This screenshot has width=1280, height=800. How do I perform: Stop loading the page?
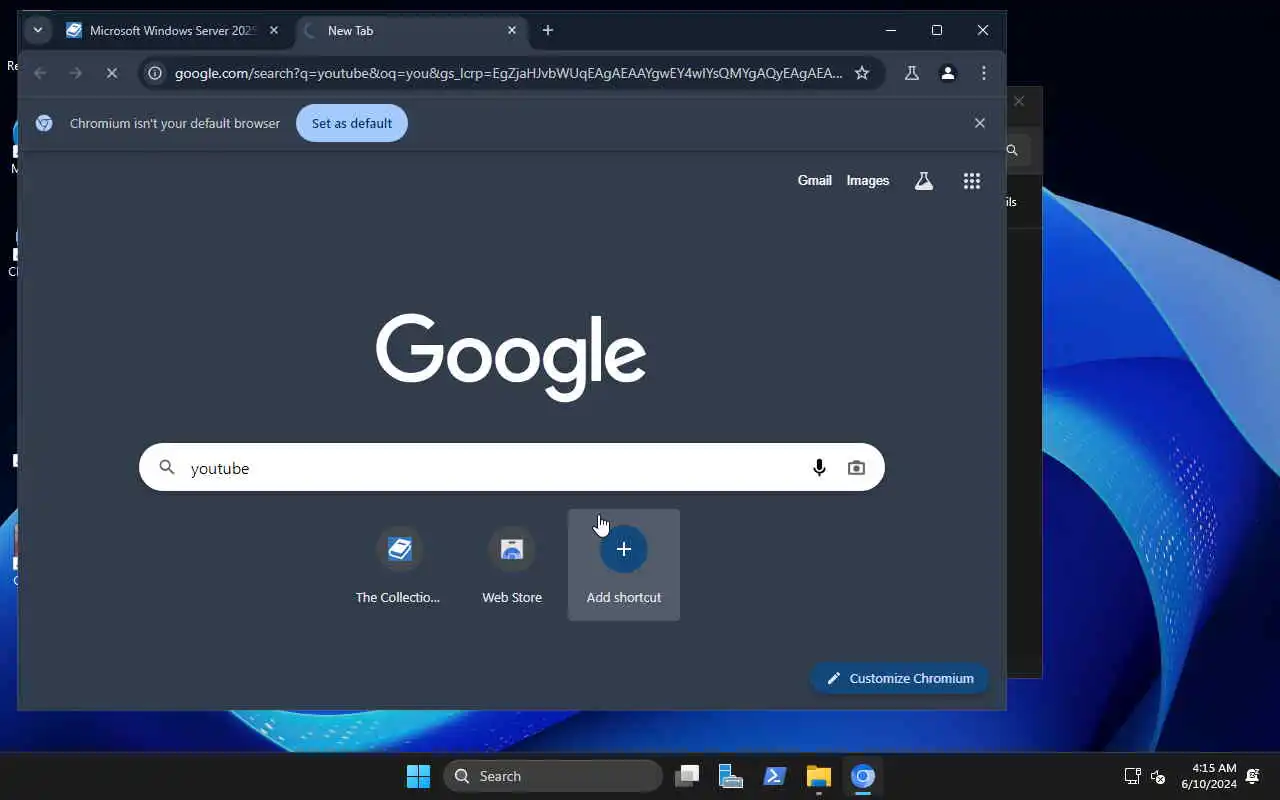click(x=111, y=73)
